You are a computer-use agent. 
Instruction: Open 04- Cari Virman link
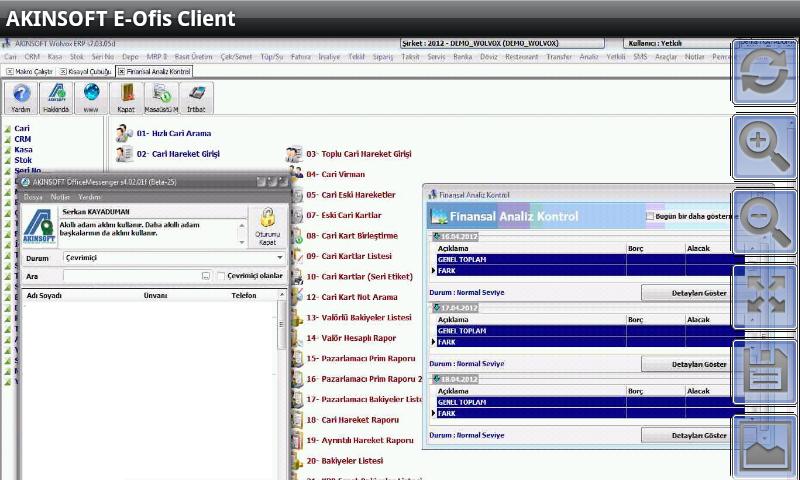pos(335,174)
